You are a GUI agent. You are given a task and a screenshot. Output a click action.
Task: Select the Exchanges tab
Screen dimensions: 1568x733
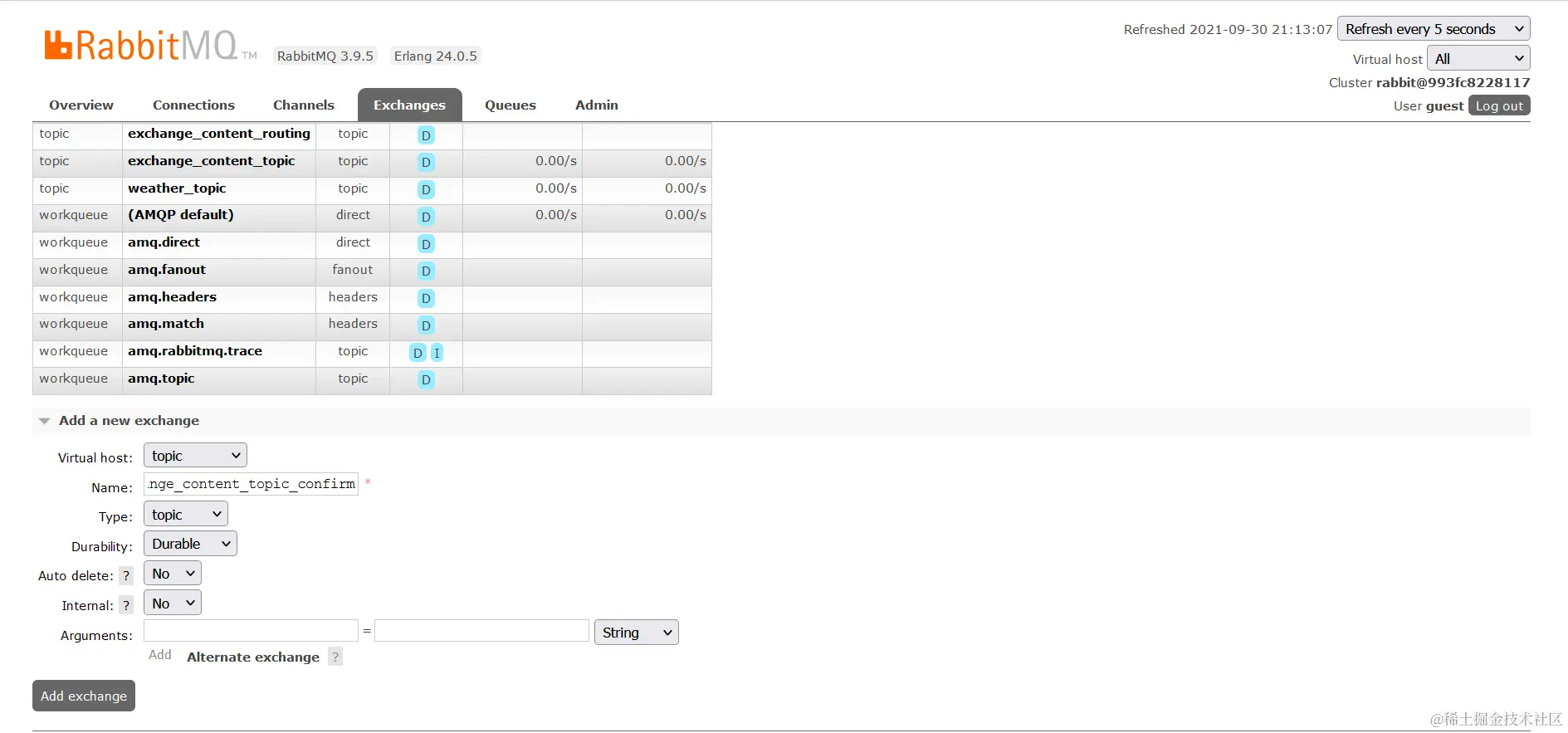pyautogui.click(x=410, y=105)
